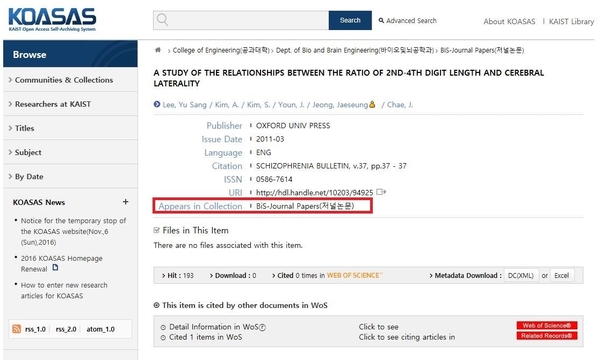Focus the search input field
The image size is (600, 360).
pyautogui.click(x=248, y=20)
